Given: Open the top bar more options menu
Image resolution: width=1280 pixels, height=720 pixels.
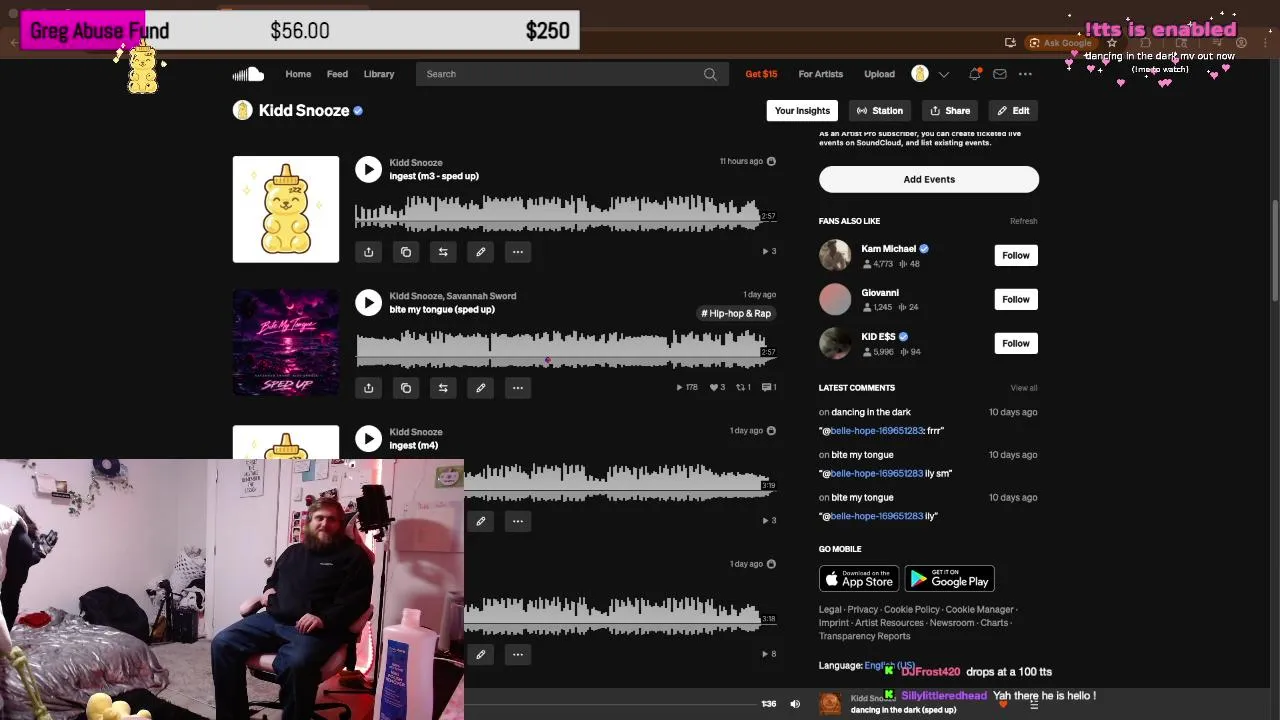Looking at the screenshot, I should click(x=1025, y=74).
